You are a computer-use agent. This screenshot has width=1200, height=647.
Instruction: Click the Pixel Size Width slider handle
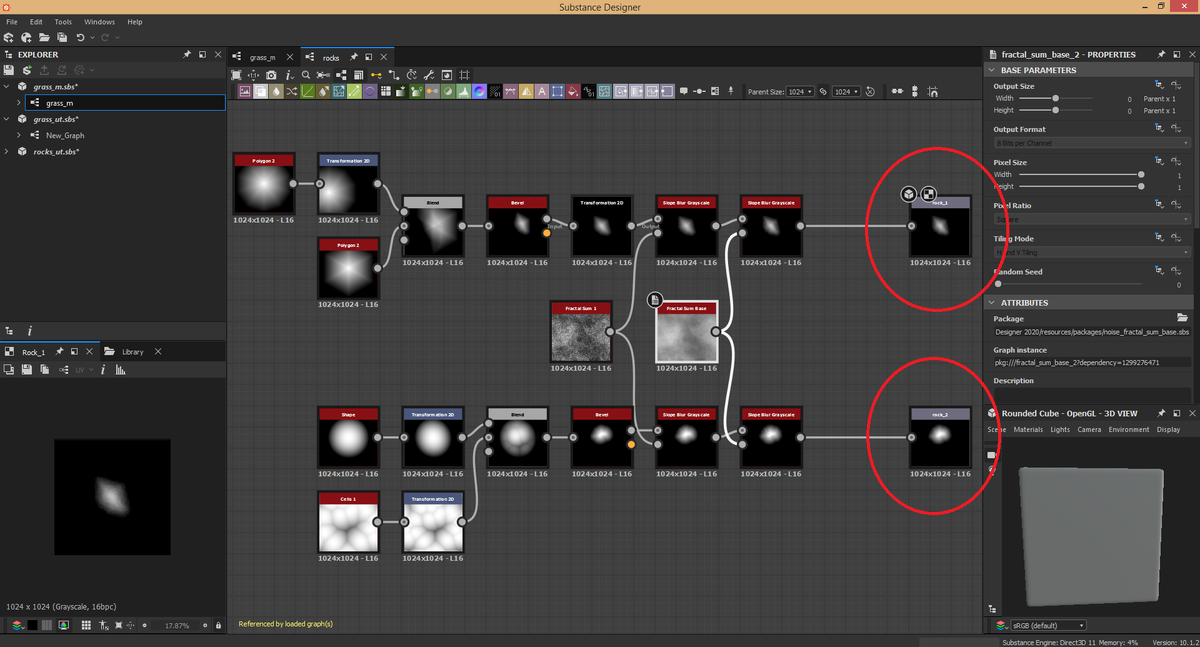point(1141,174)
